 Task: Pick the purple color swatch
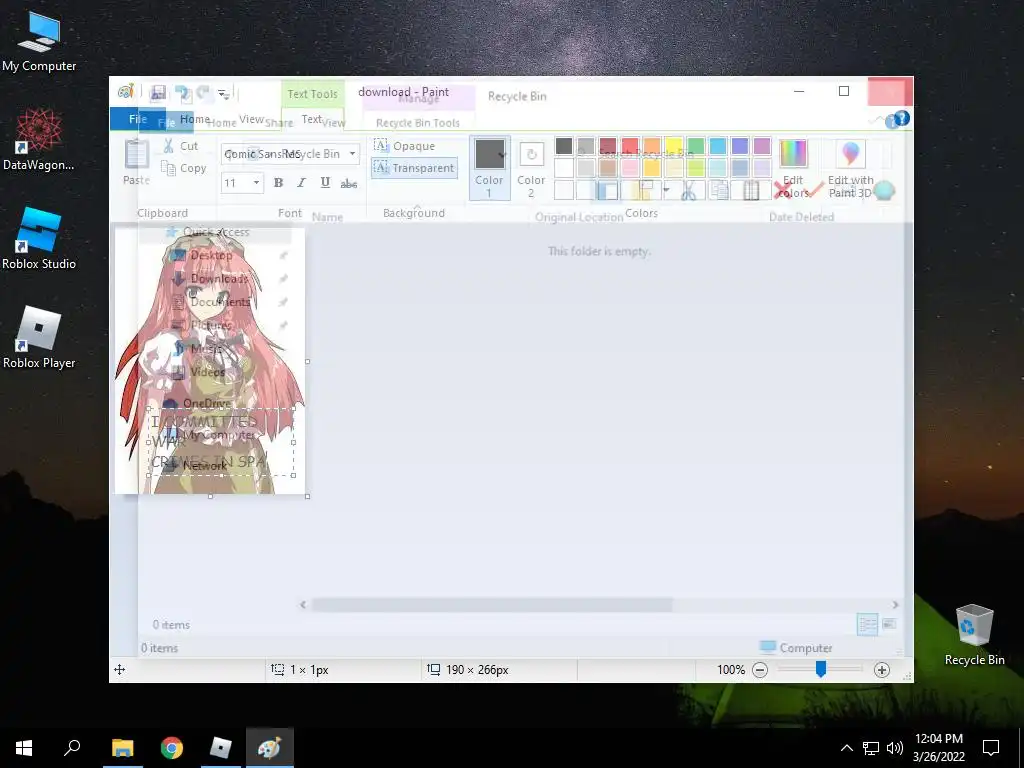tap(761, 146)
